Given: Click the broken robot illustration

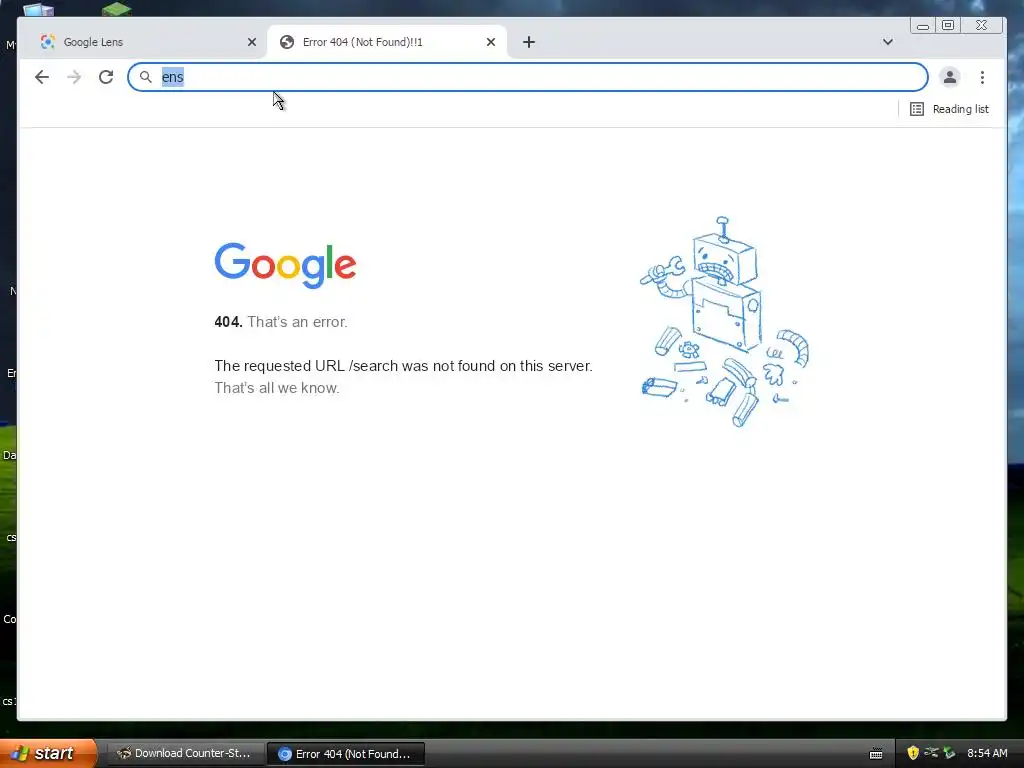Looking at the screenshot, I should click(724, 322).
